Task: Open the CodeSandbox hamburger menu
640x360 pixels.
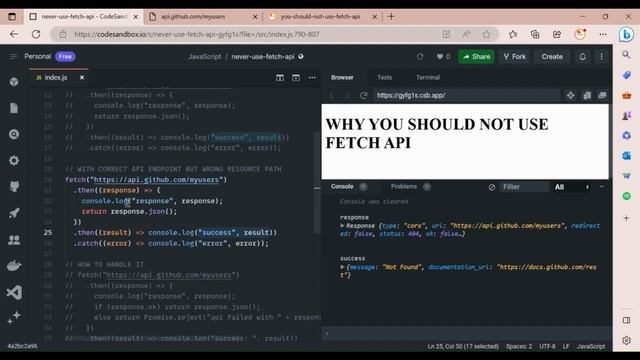Action: [x=13, y=56]
